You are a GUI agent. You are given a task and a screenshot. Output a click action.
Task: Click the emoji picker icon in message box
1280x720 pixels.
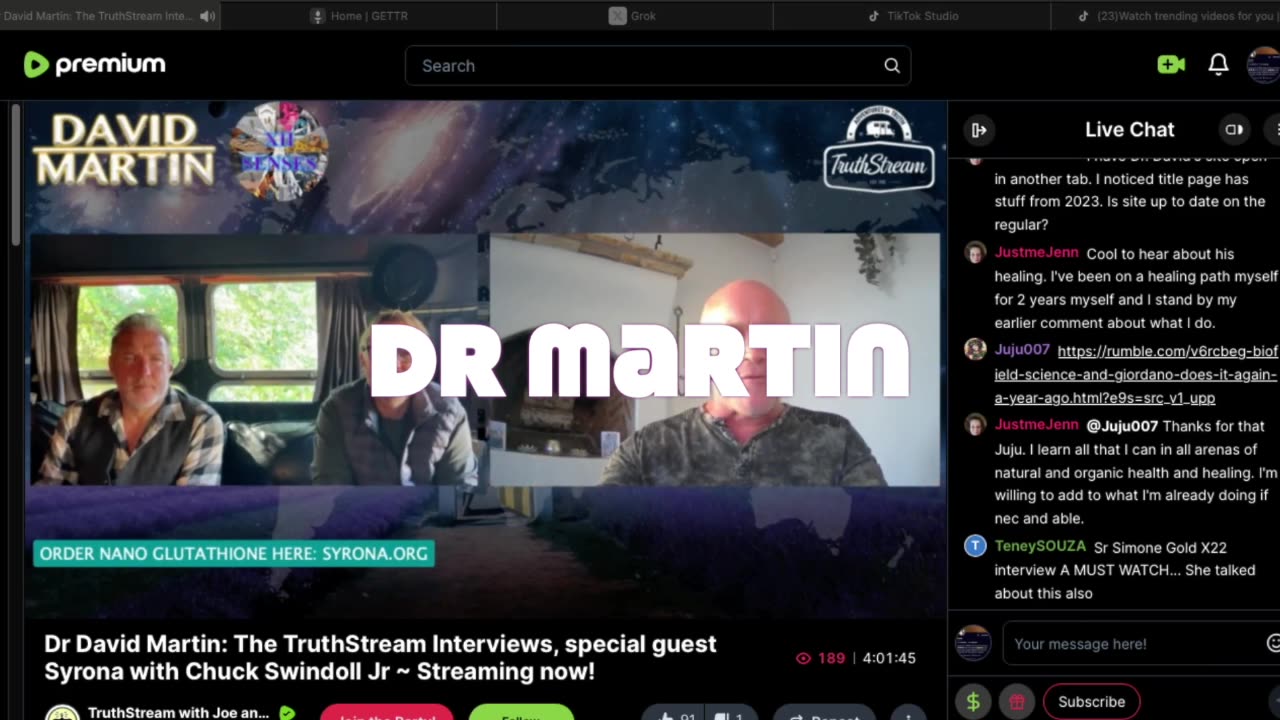[x=1273, y=643]
